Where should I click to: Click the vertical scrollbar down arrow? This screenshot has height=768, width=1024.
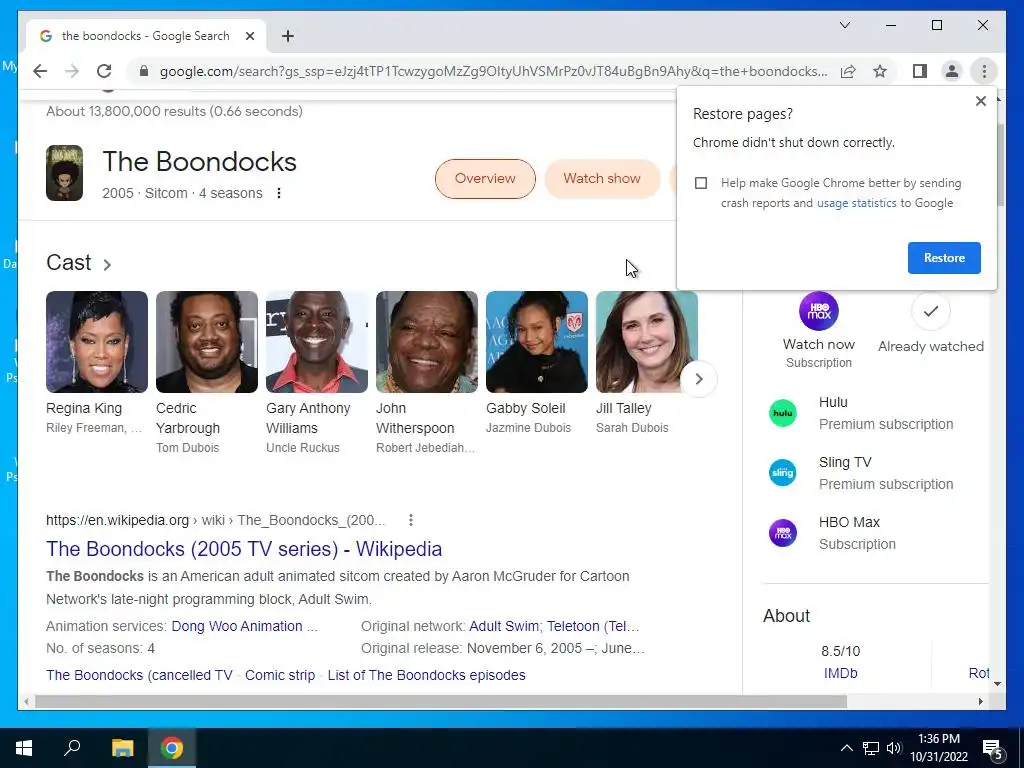(x=997, y=684)
